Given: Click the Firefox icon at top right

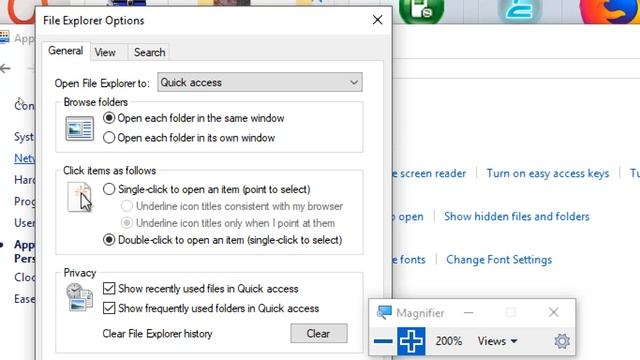Looking at the screenshot, I should [610, 11].
